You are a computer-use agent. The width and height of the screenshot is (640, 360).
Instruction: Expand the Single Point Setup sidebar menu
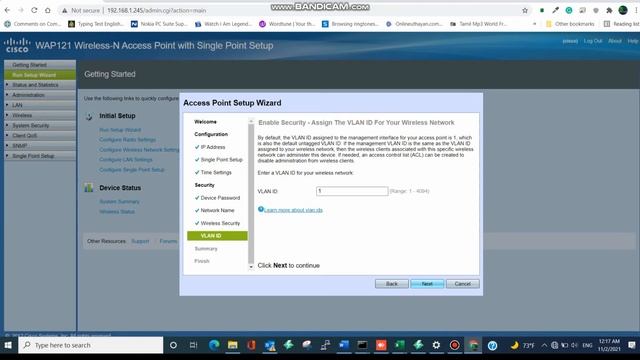point(40,156)
